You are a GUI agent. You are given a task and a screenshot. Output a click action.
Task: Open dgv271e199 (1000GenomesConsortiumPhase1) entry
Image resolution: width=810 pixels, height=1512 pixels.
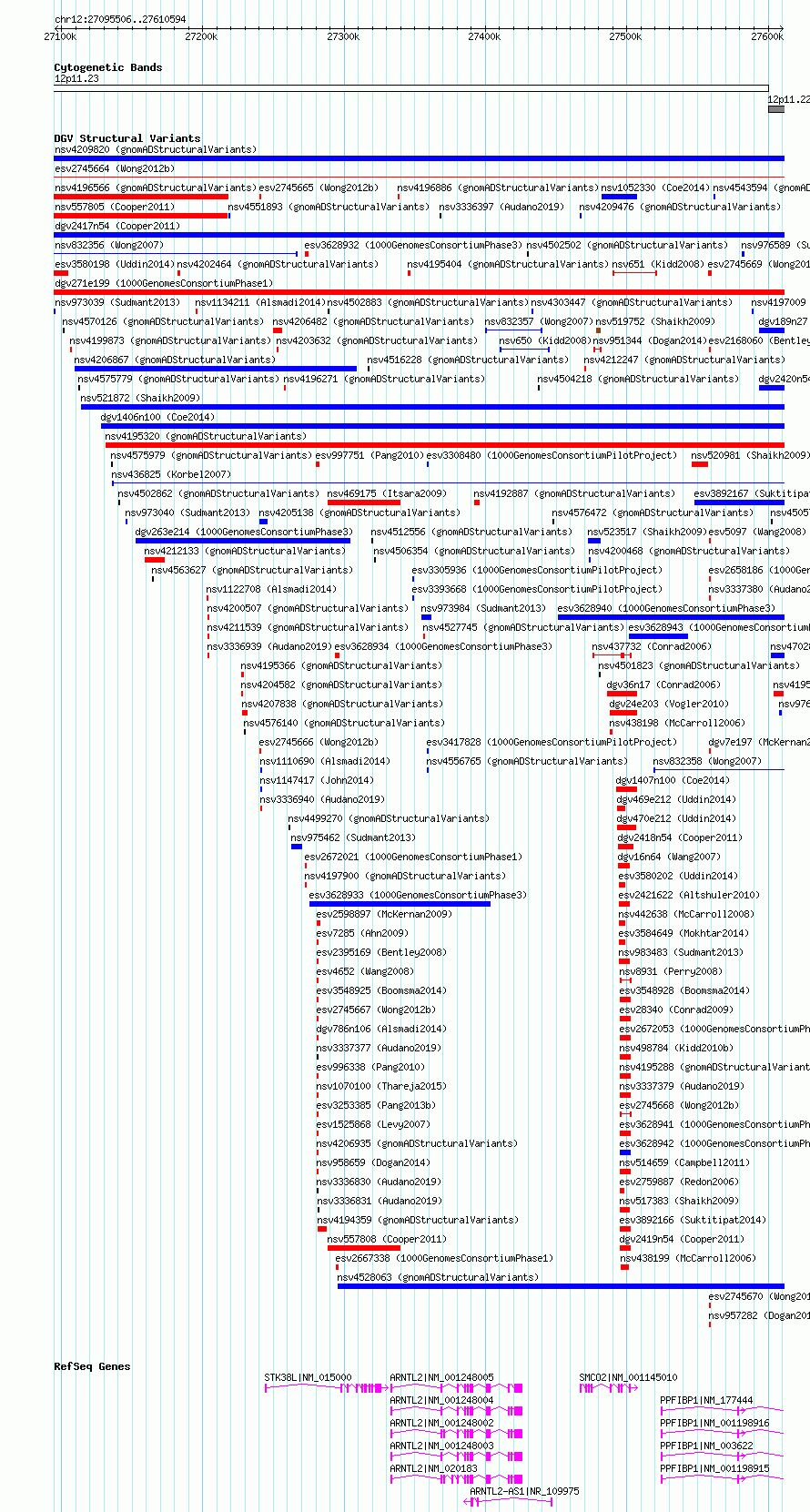[x=164, y=283]
